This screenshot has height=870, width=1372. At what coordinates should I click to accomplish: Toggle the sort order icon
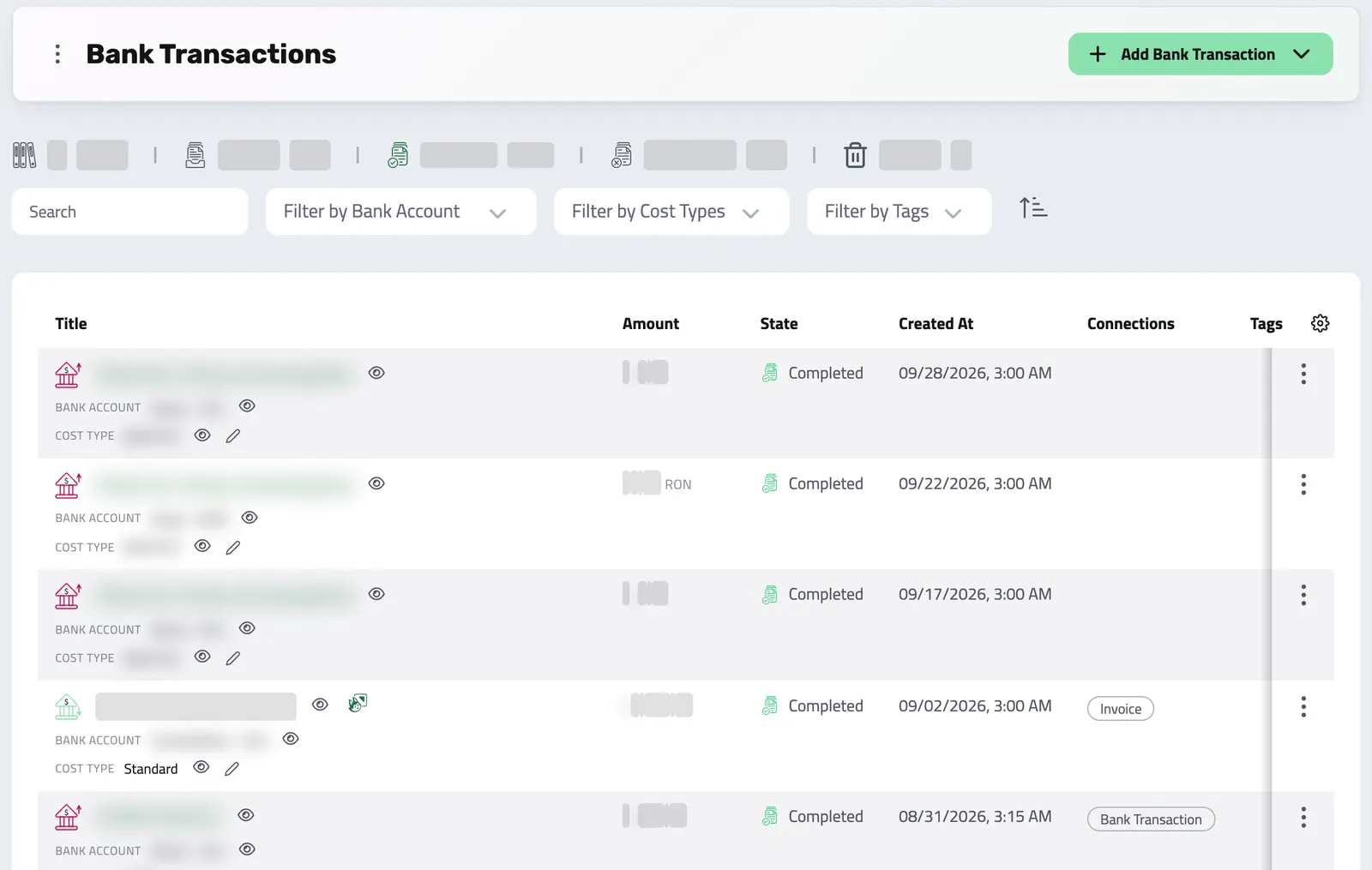tap(1033, 208)
